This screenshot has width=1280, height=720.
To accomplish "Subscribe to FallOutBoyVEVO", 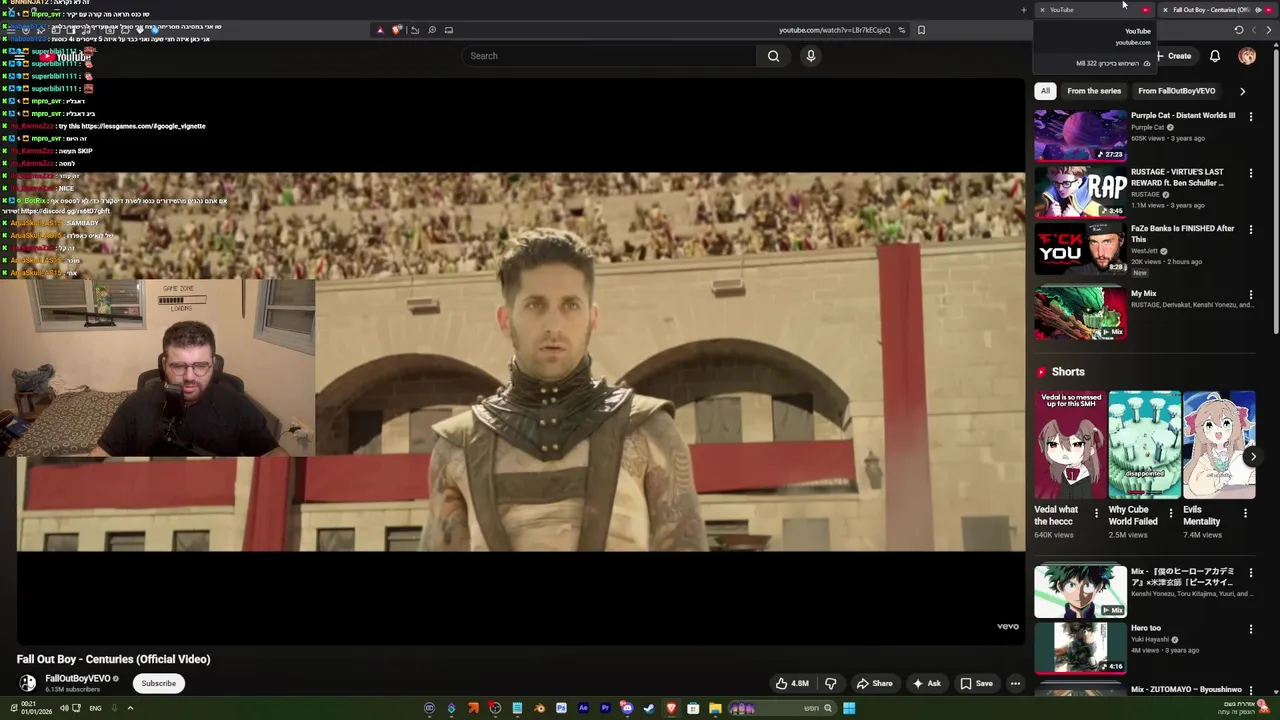I will click(x=158, y=684).
